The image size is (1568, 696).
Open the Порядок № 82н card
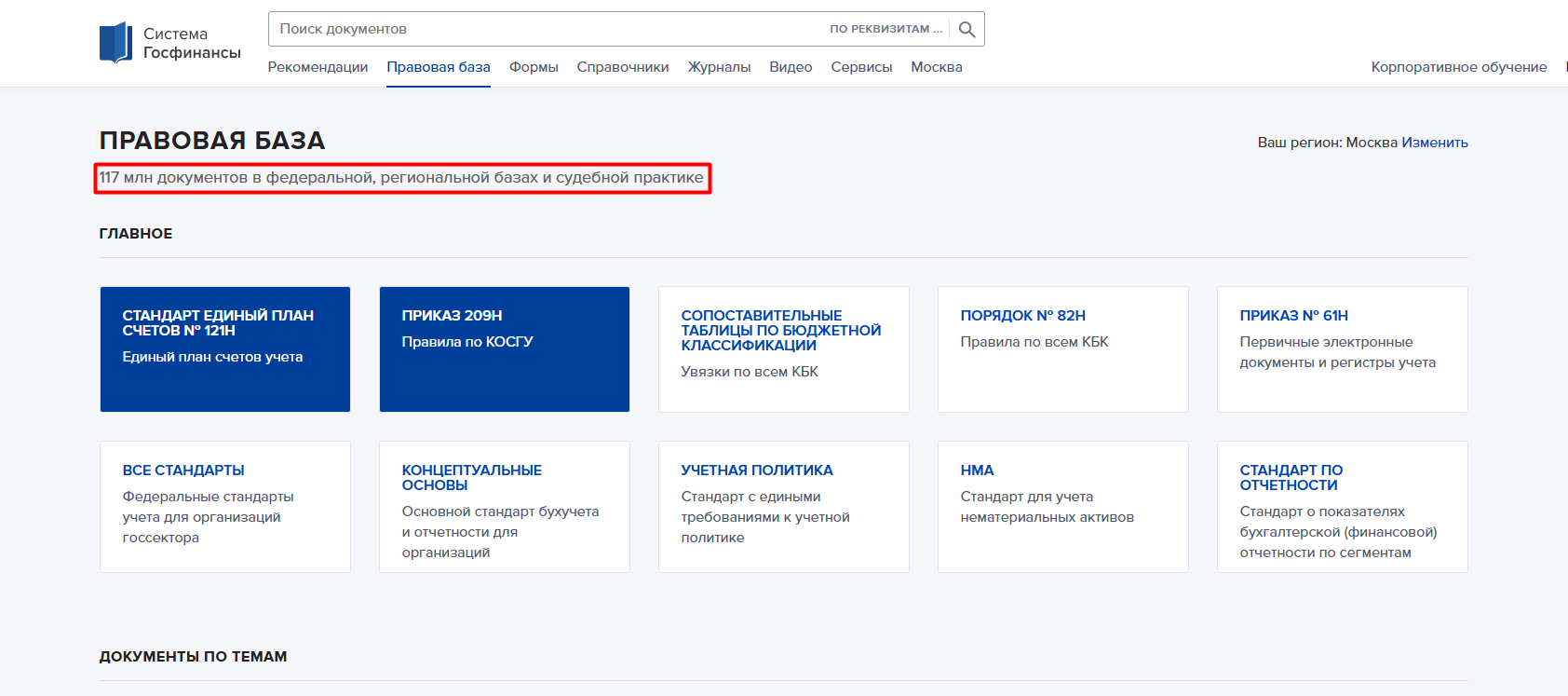[x=1063, y=349]
